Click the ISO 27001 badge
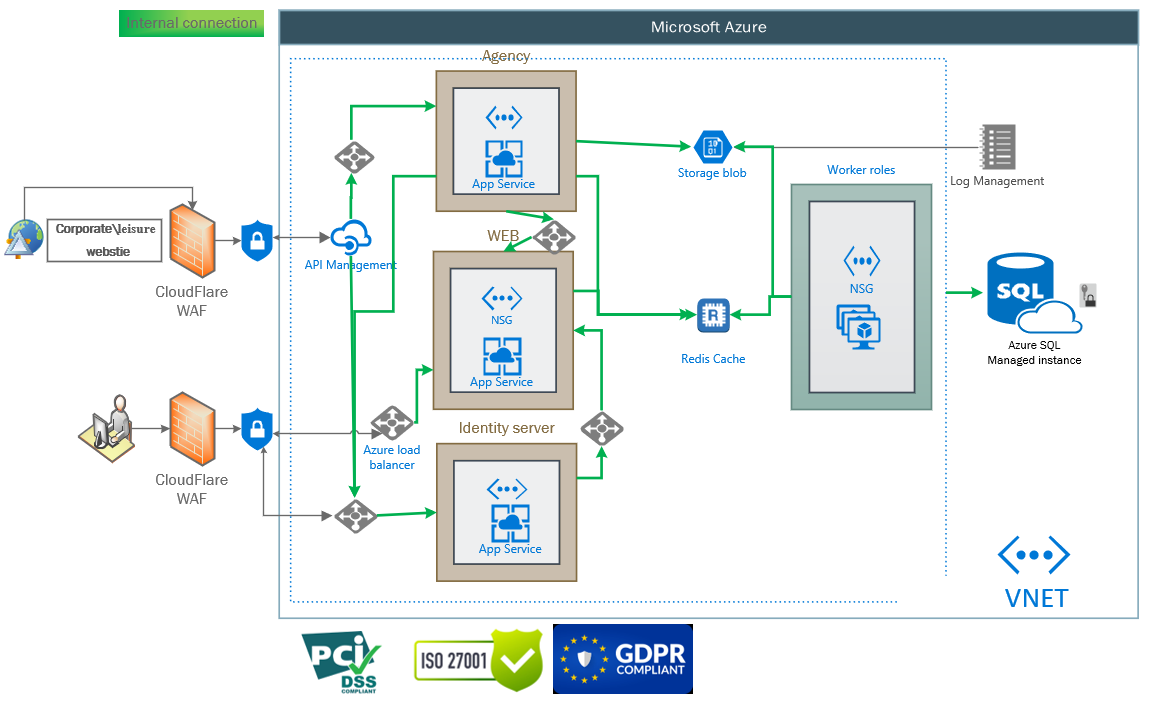 click(478, 660)
